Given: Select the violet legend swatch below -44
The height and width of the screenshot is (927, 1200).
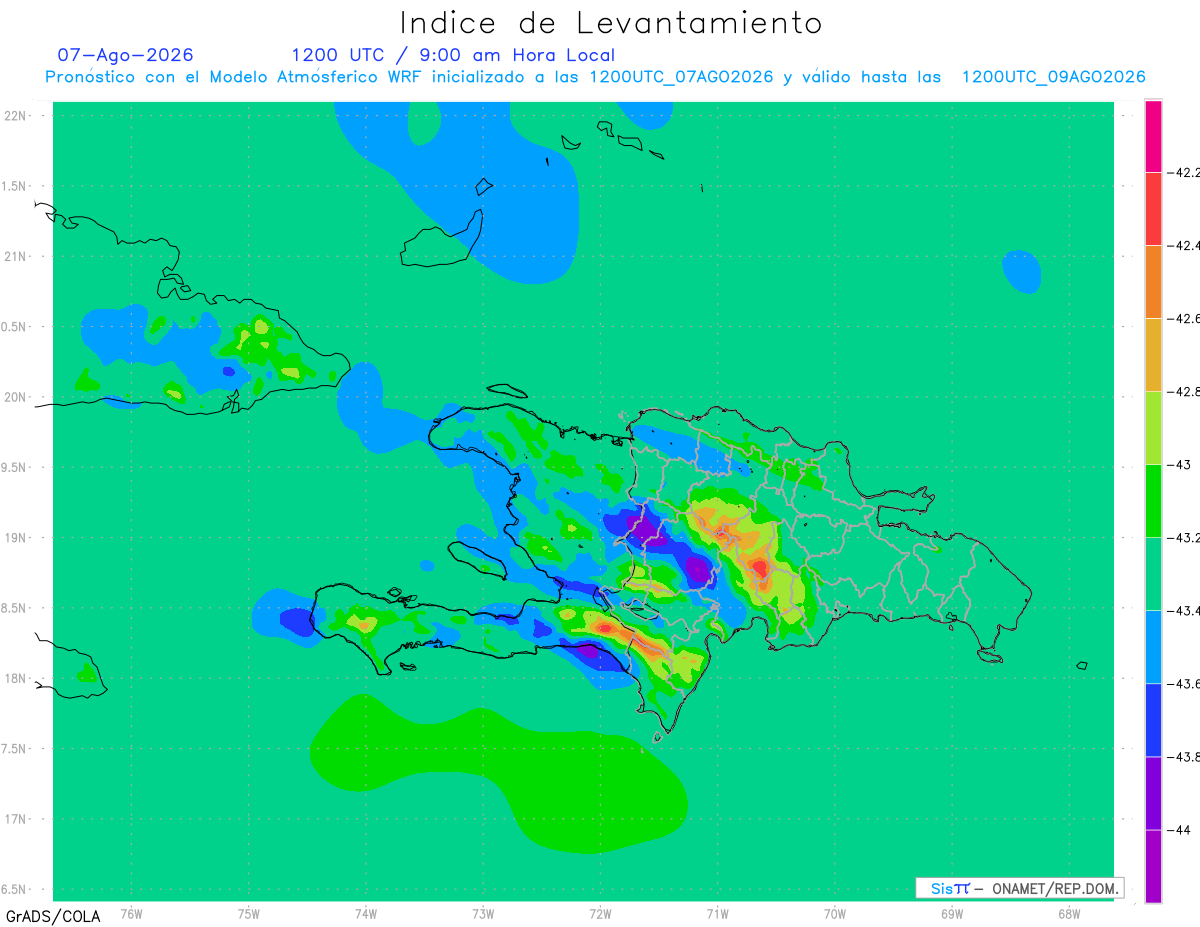Looking at the screenshot, I should [1153, 866].
